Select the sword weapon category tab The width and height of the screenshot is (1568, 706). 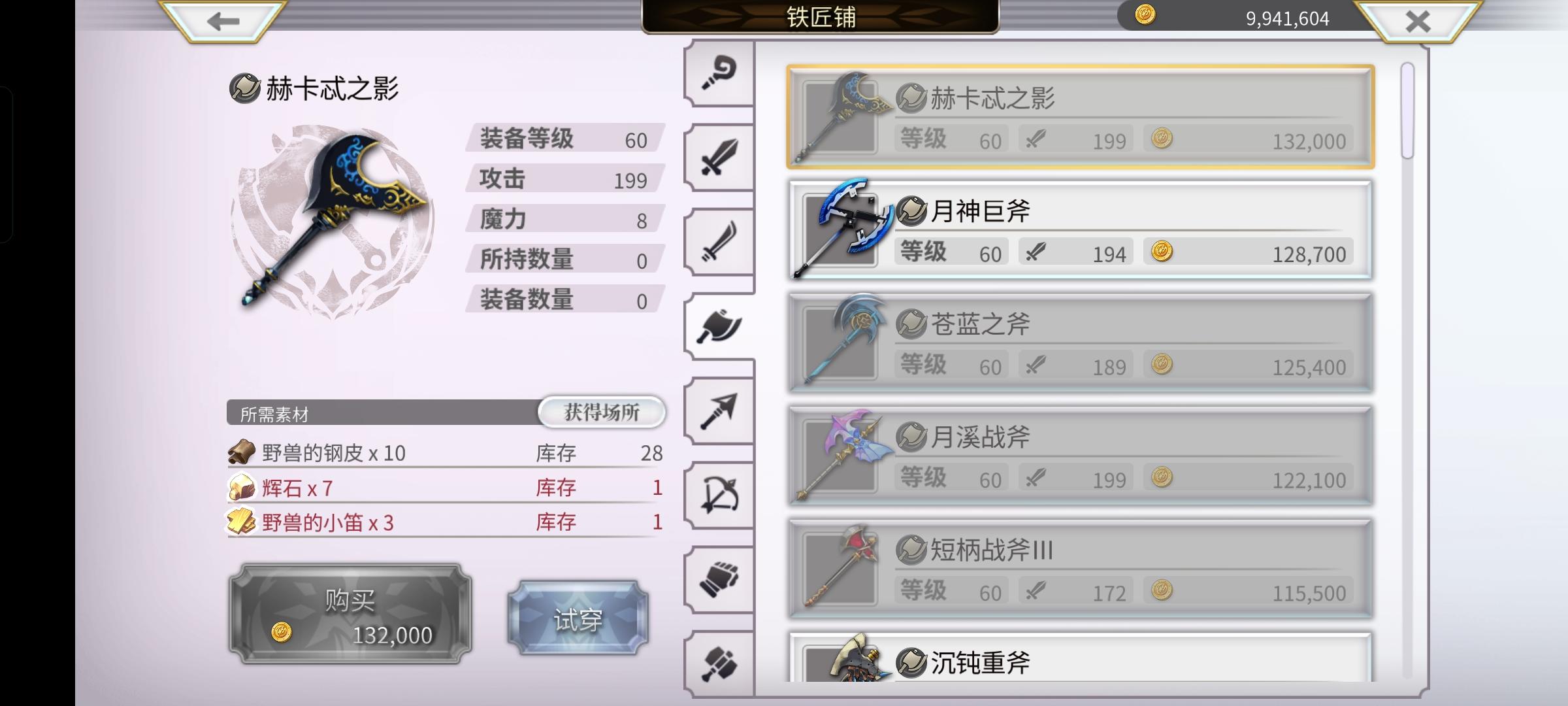(x=719, y=158)
